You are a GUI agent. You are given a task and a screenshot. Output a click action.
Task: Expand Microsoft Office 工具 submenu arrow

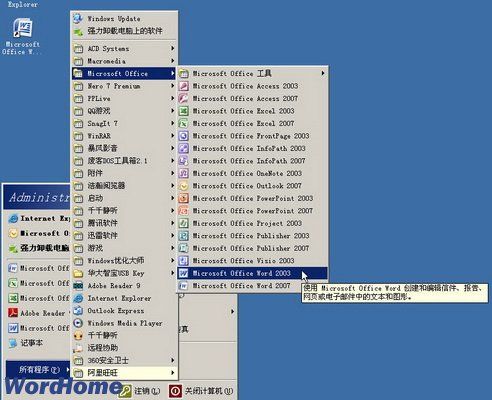(323, 73)
